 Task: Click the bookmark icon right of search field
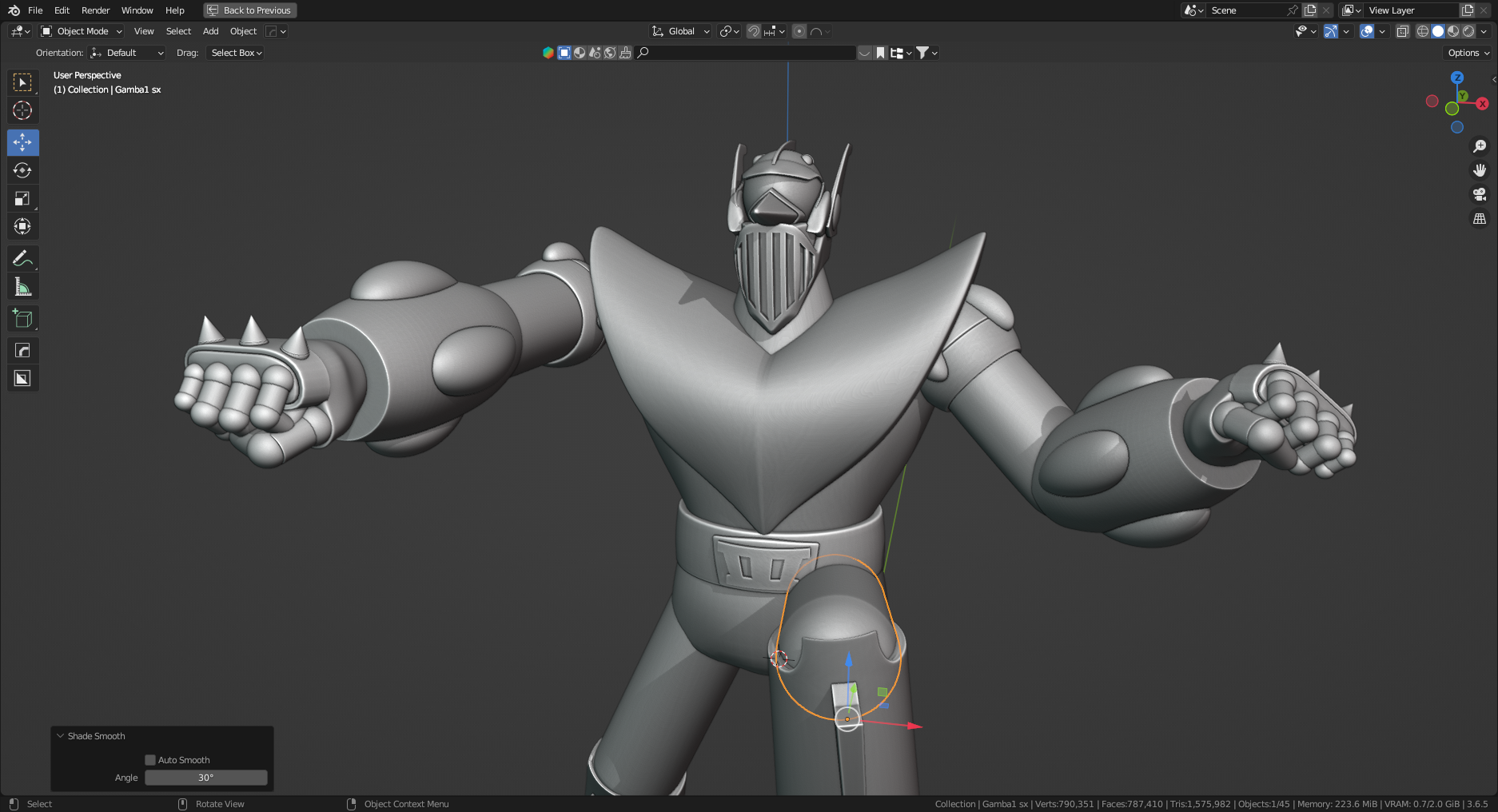(x=880, y=53)
